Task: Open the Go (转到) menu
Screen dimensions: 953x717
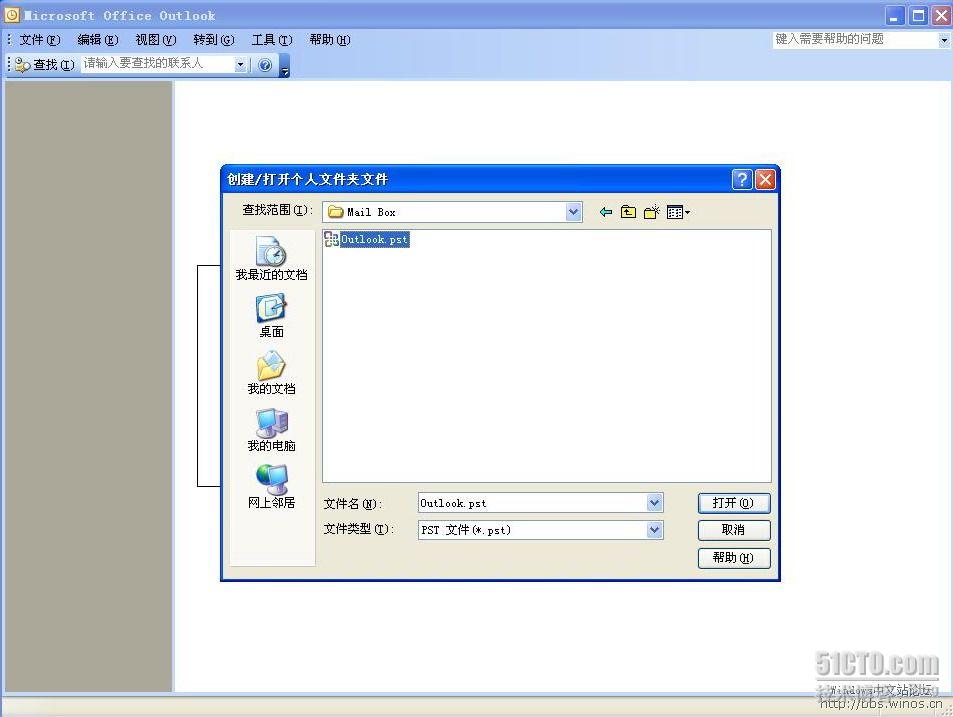Action: coord(213,40)
